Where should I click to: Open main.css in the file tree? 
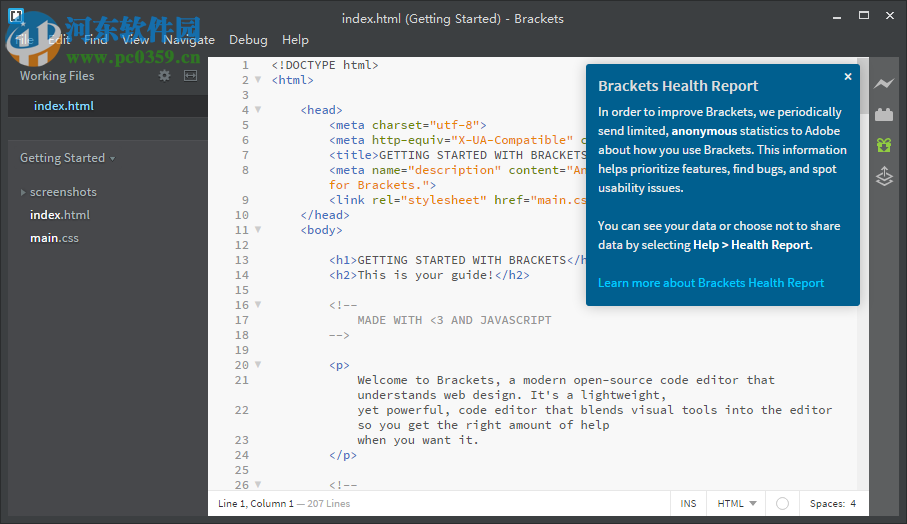click(54, 238)
